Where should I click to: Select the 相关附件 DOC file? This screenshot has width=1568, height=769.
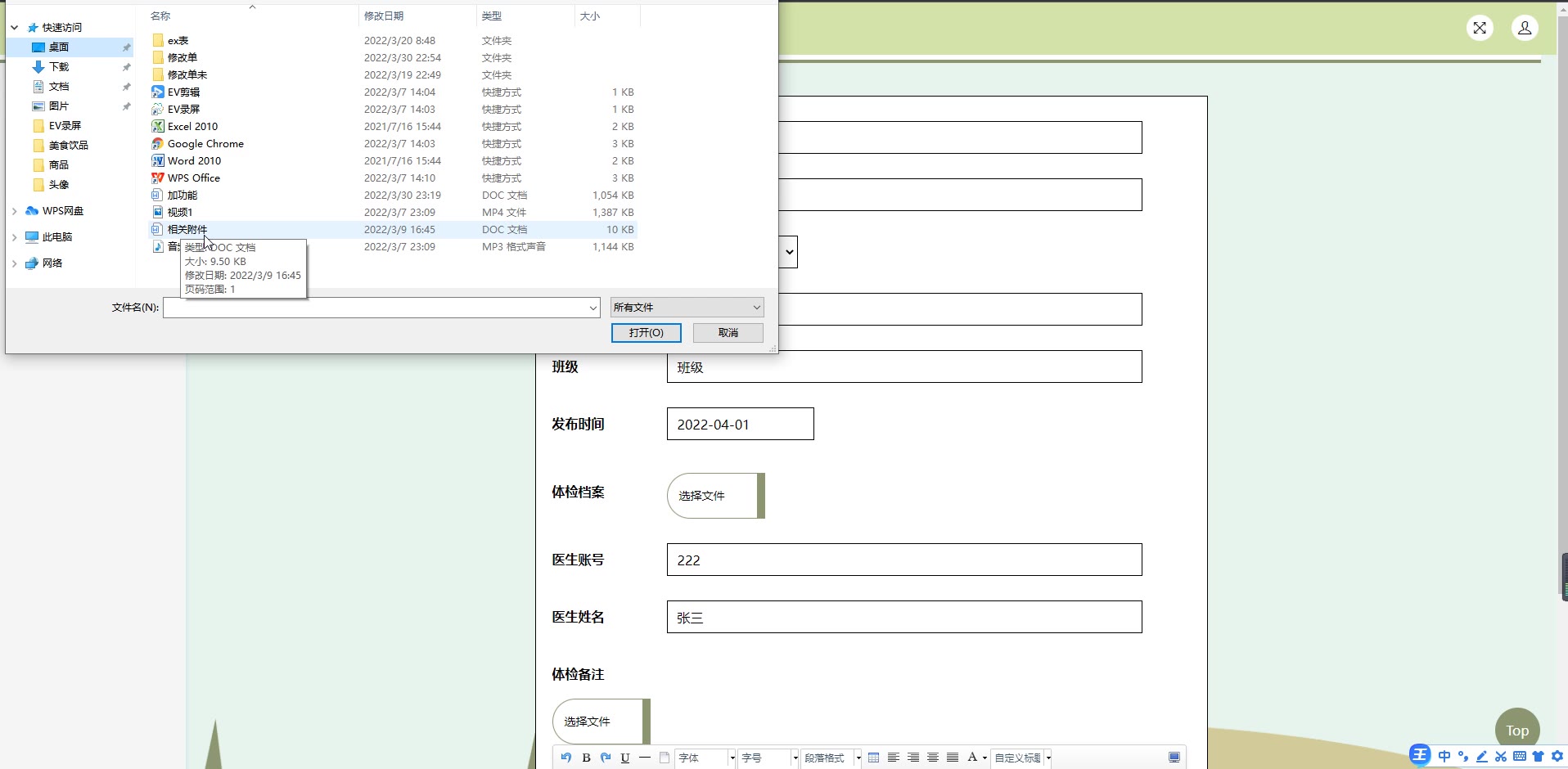[393, 230]
